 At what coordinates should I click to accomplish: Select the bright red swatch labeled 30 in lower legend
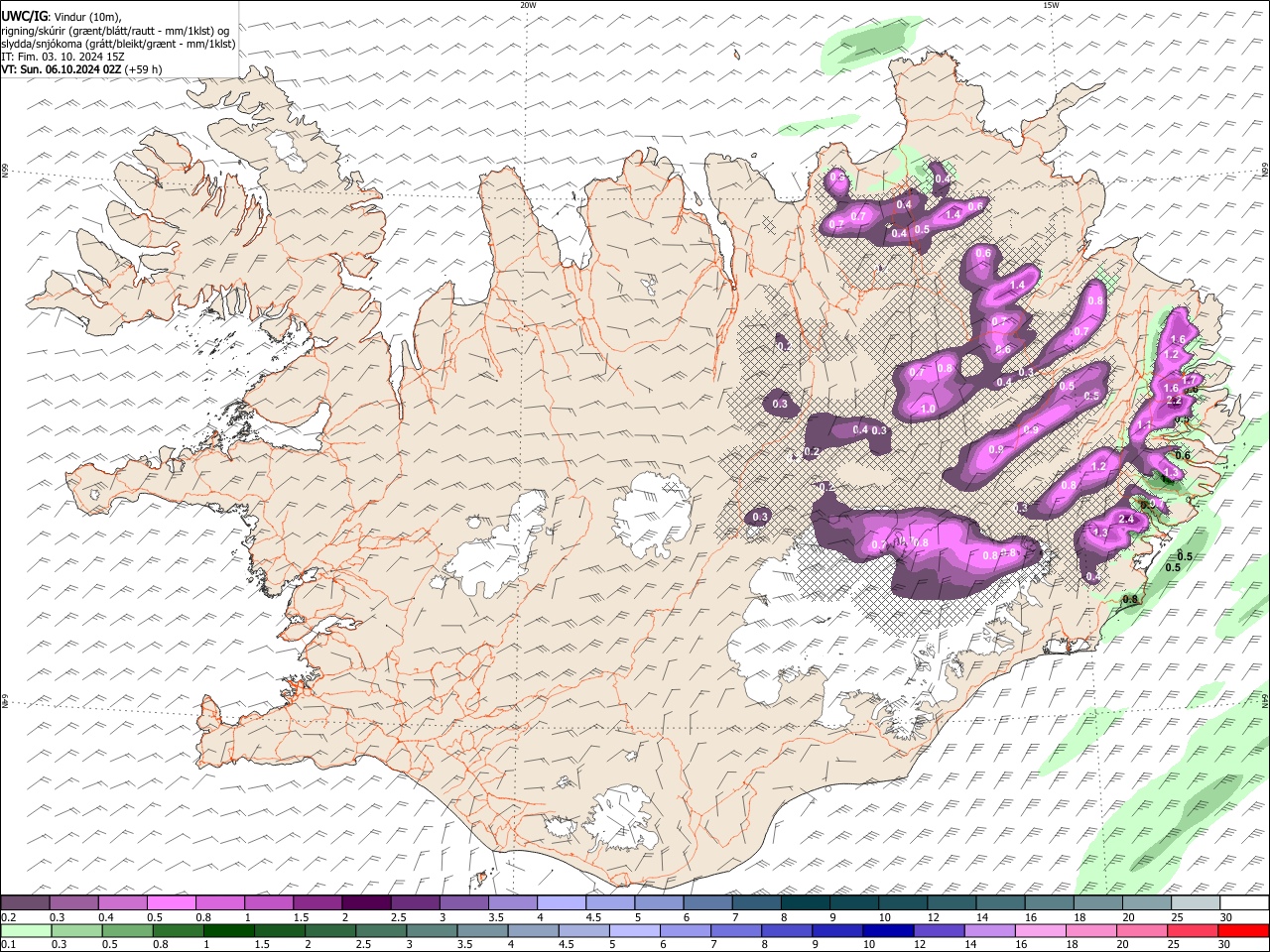click(1243, 930)
